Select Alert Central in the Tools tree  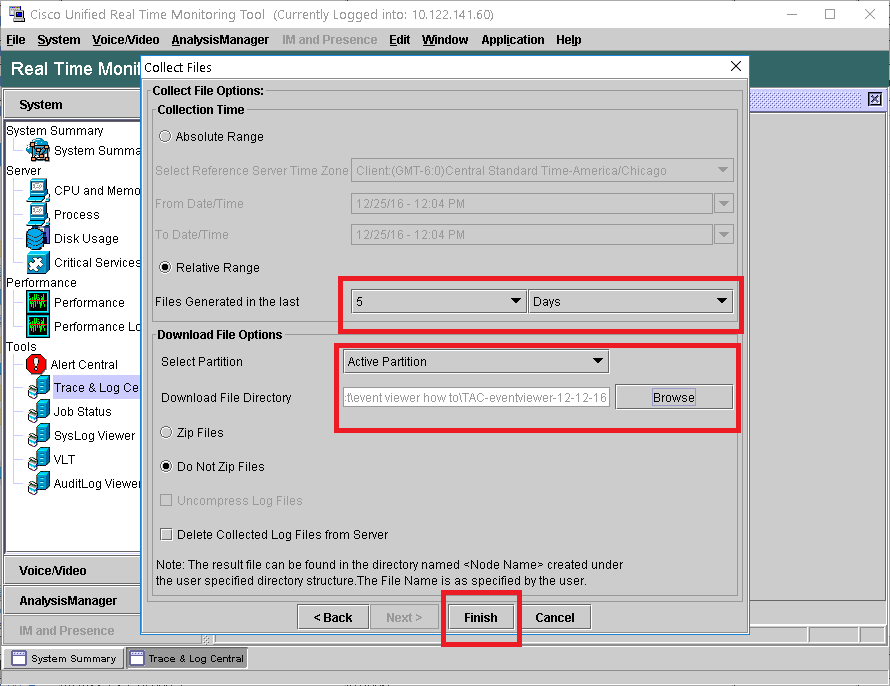pyautogui.click(x=84, y=364)
